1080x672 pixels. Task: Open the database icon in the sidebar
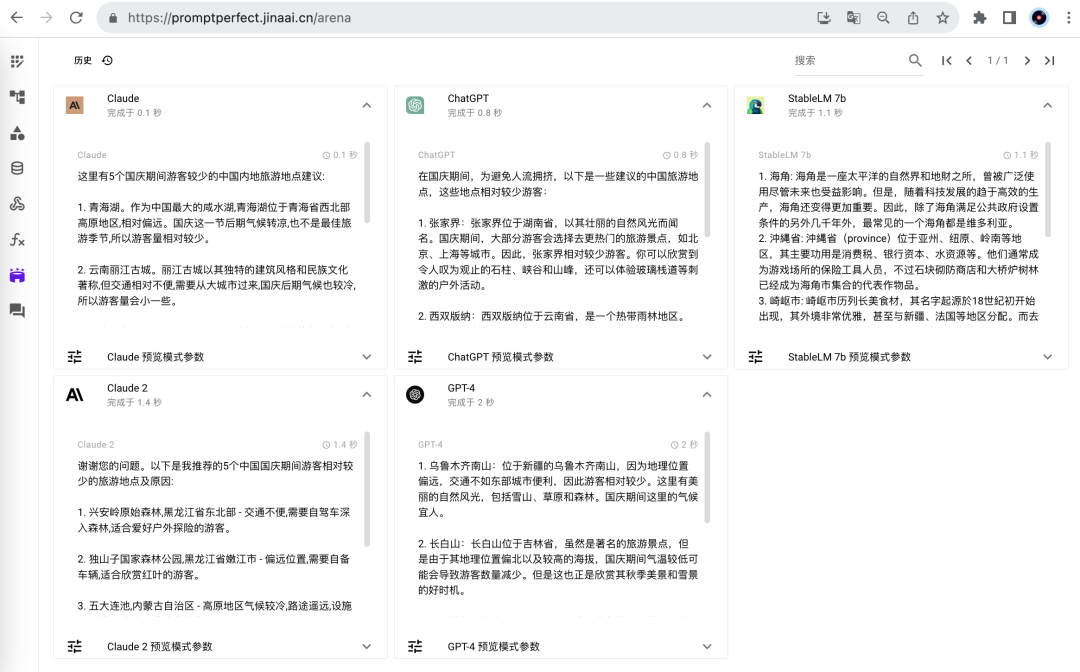click(x=17, y=168)
